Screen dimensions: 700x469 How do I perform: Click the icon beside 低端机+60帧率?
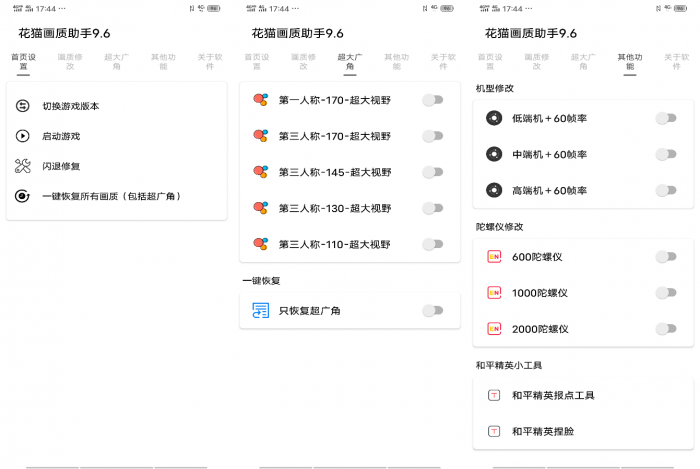pos(493,118)
